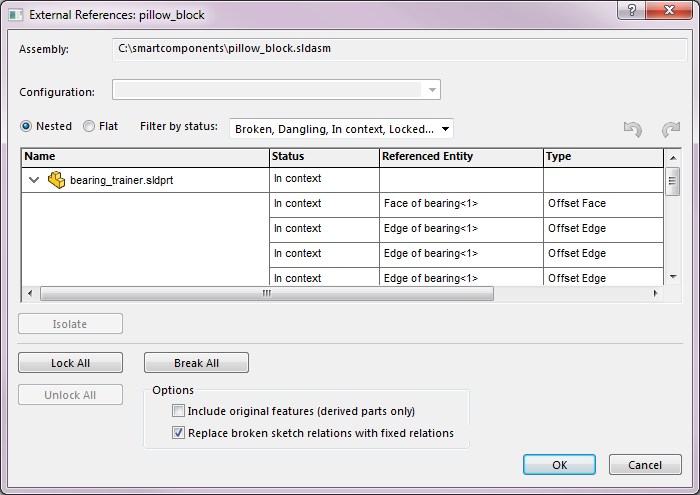Confirm with the OK button
The width and height of the screenshot is (700, 495).
tap(559, 465)
